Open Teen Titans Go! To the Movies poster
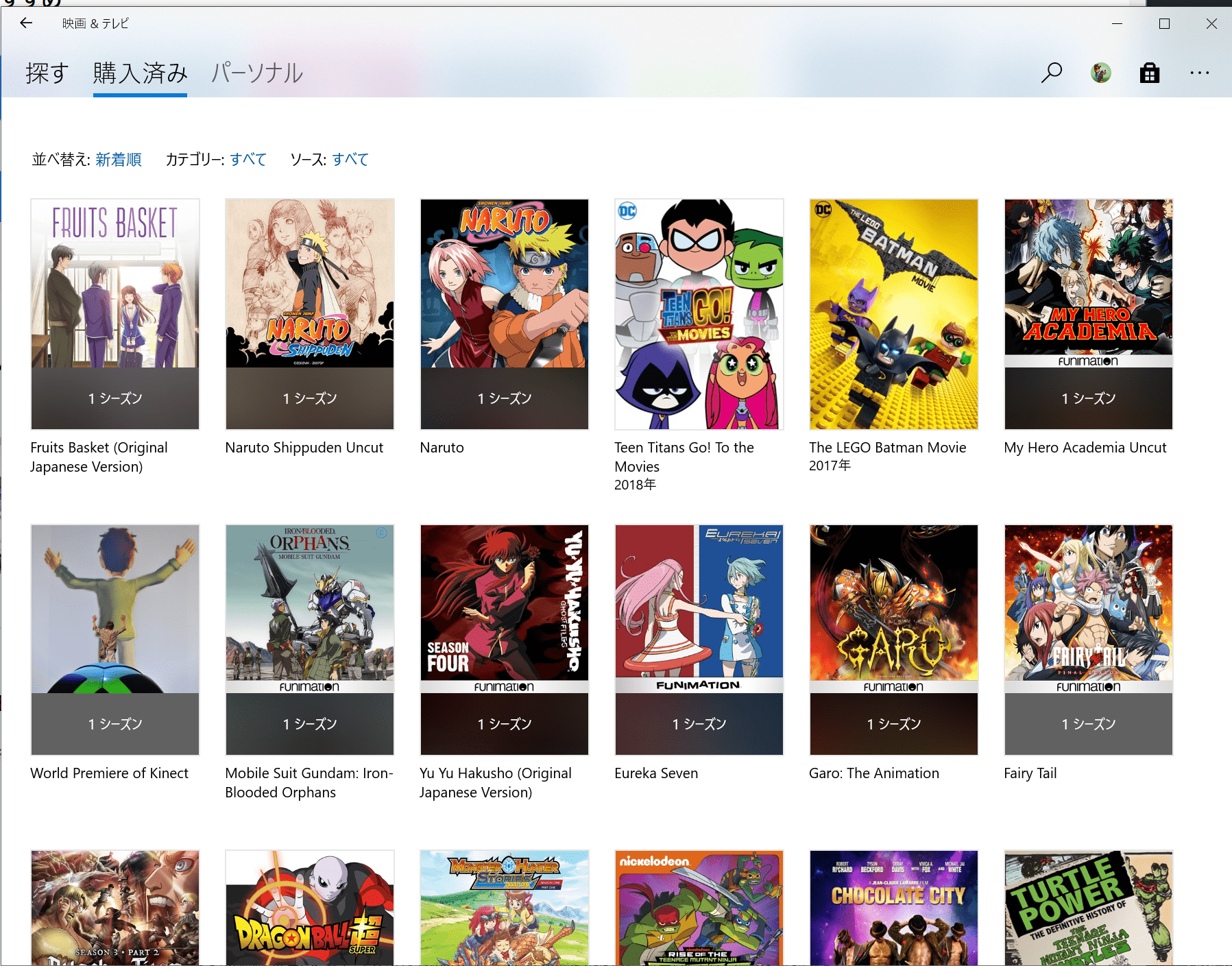The height and width of the screenshot is (966, 1232). 699,314
